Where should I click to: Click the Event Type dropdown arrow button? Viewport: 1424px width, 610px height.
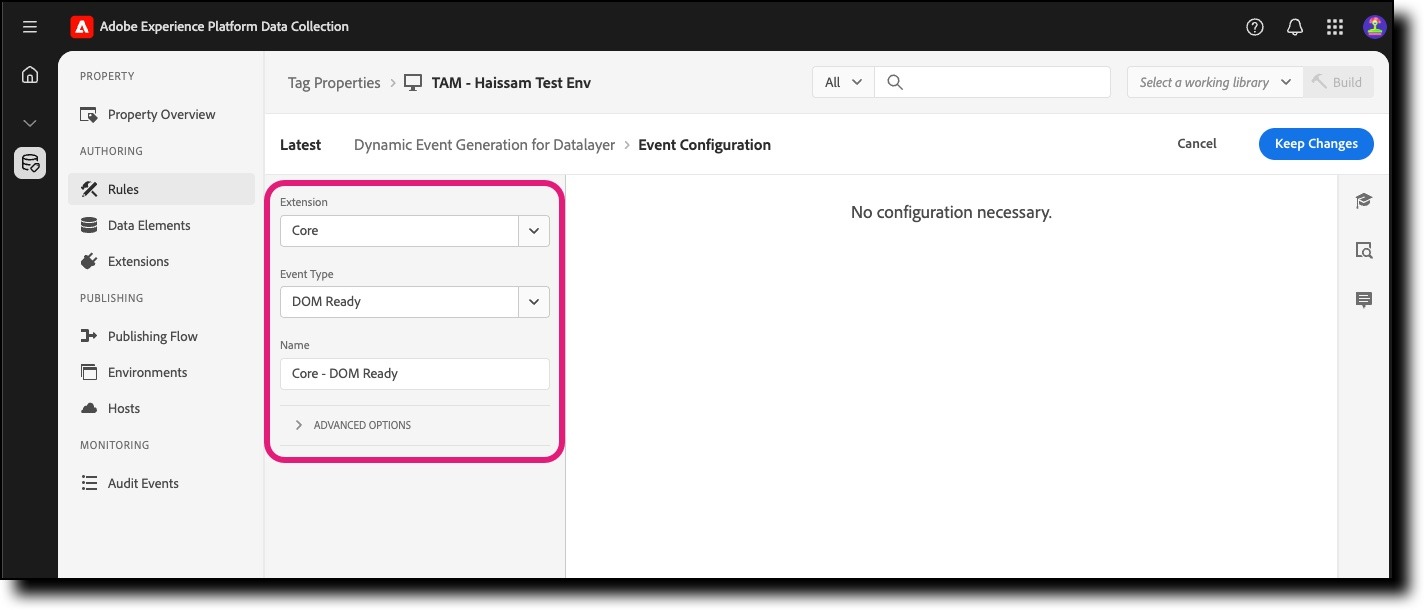(534, 301)
